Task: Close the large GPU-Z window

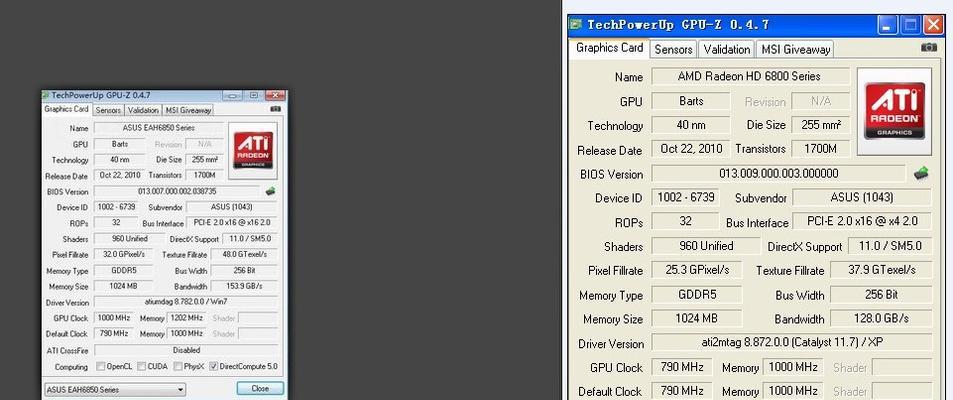Action: click(x=933, y=24)
